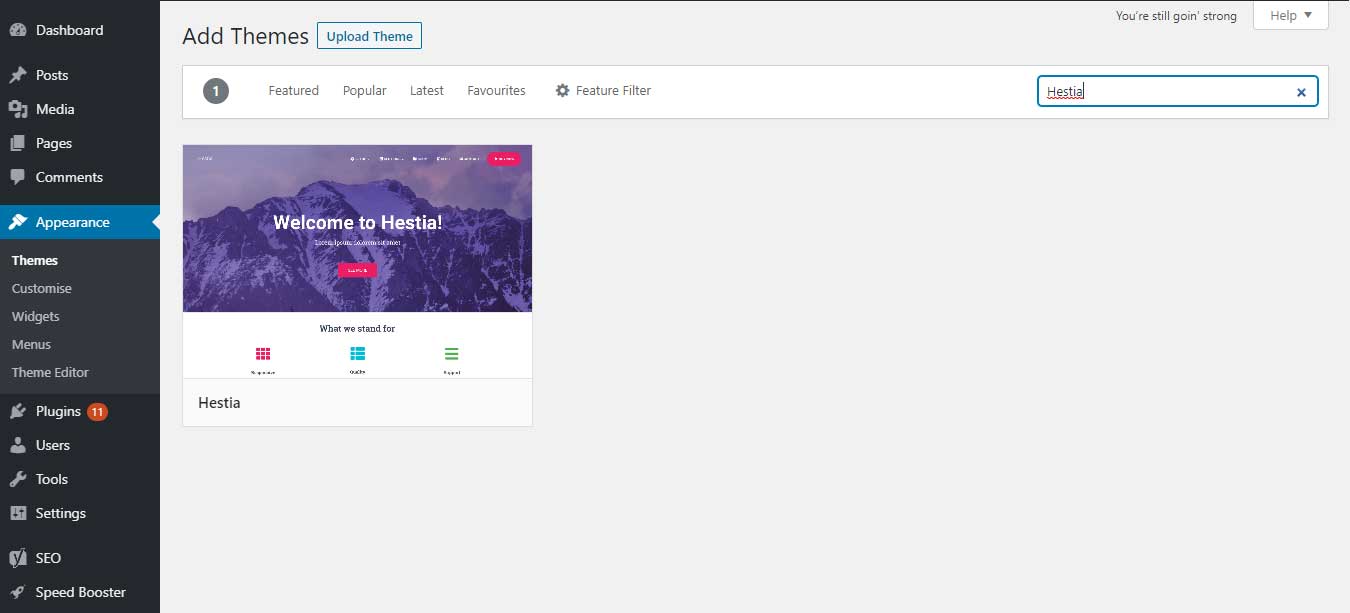Open the Dashboard menu
1350x613 pixels.
click(69, 30)
